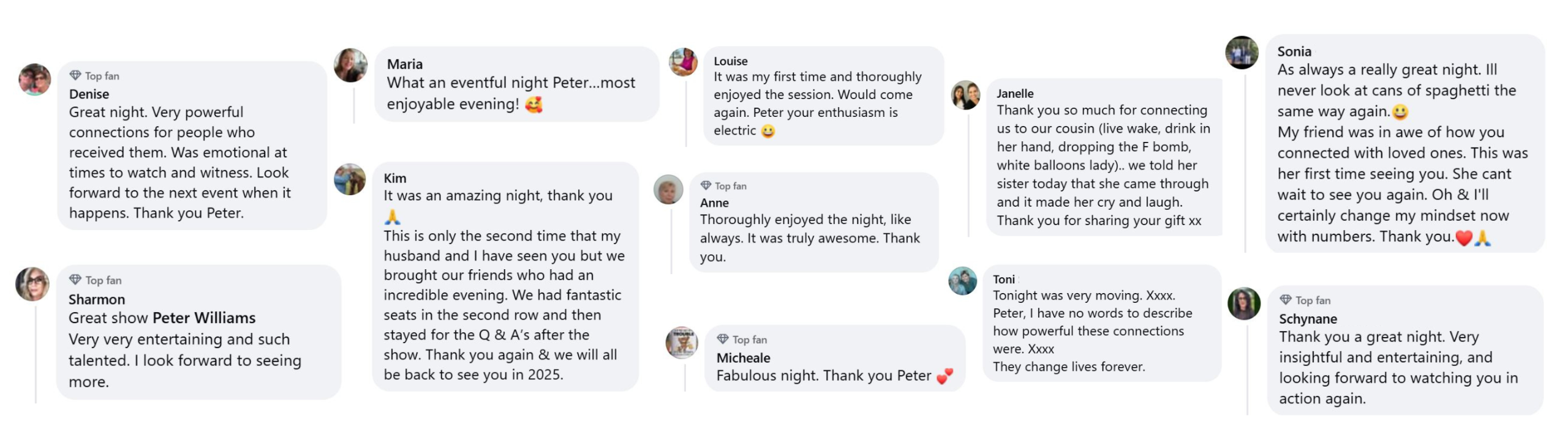
Task: Click Sonia's profile picture
Action: coord(1242,53)
